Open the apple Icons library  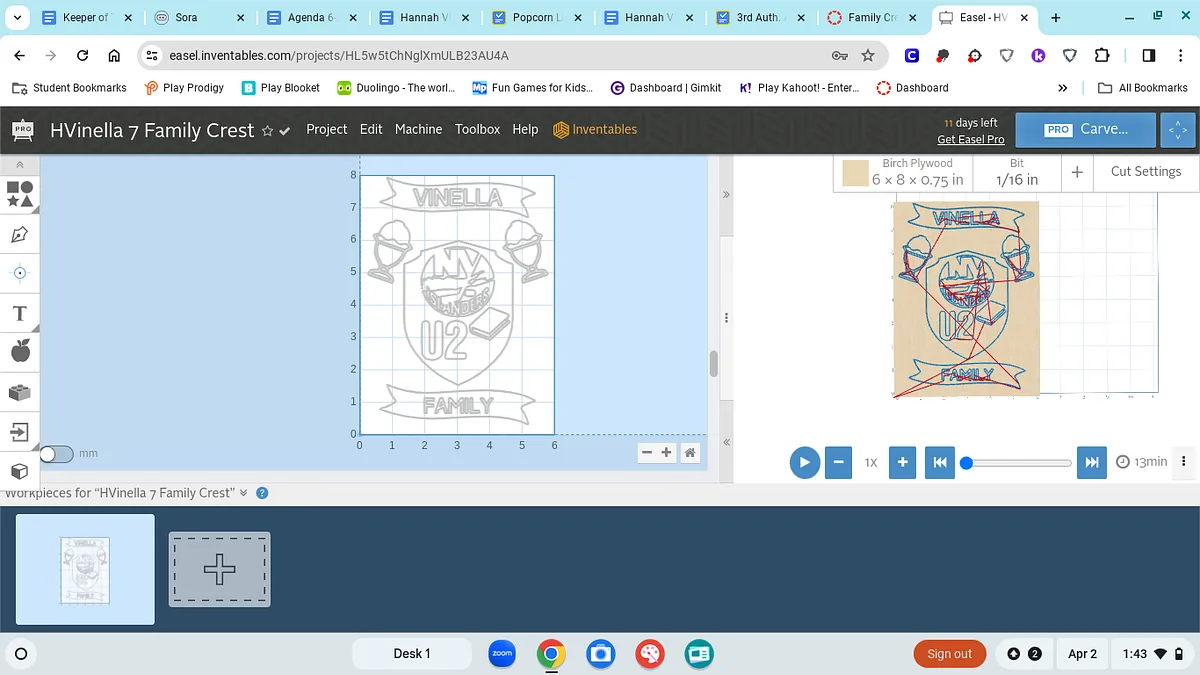20,351
